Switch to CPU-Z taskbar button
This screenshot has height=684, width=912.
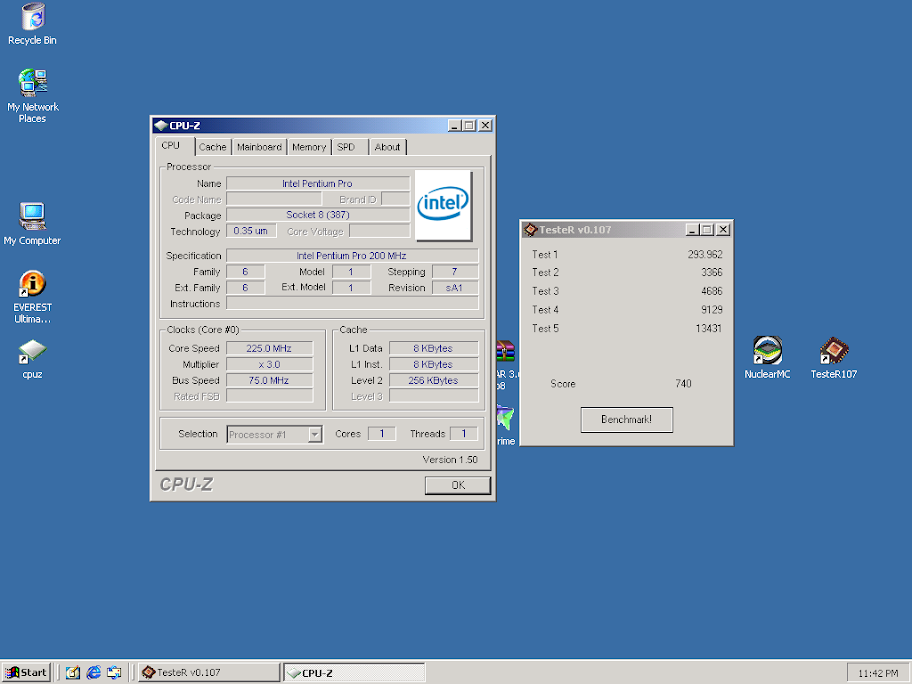coord(354,672)
